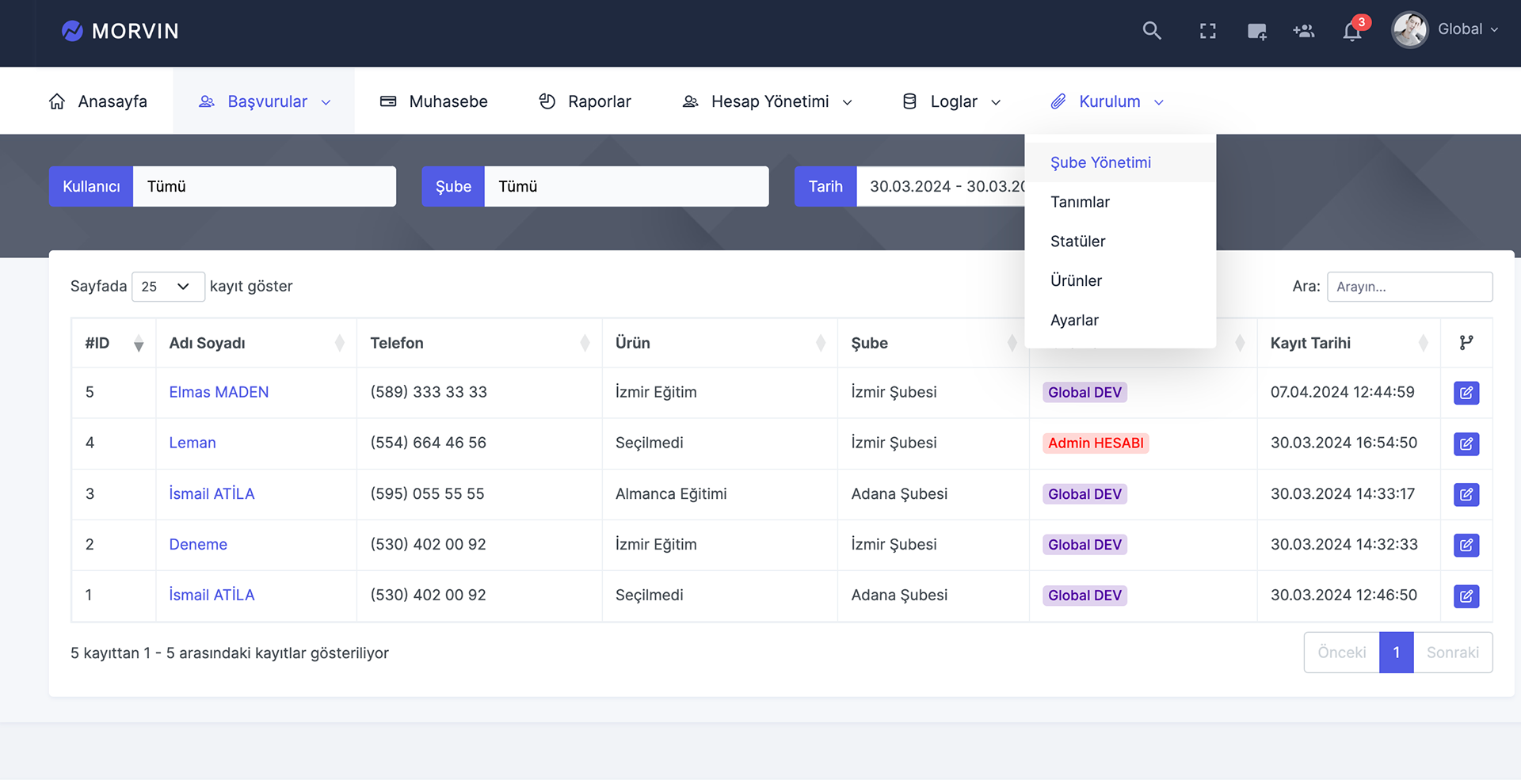Open the Raporlar page

[585, 101]
